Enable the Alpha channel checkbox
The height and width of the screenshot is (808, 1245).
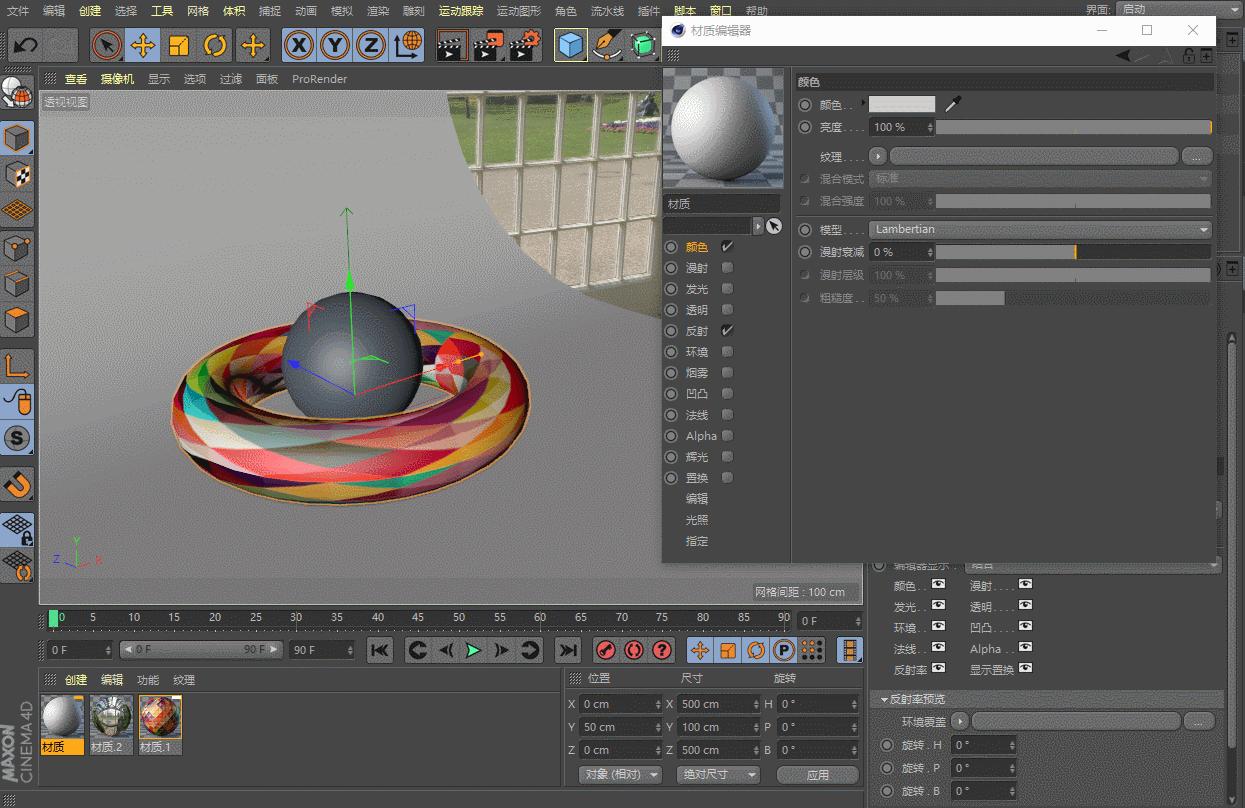pyautogui.click(x=727, y=436)
